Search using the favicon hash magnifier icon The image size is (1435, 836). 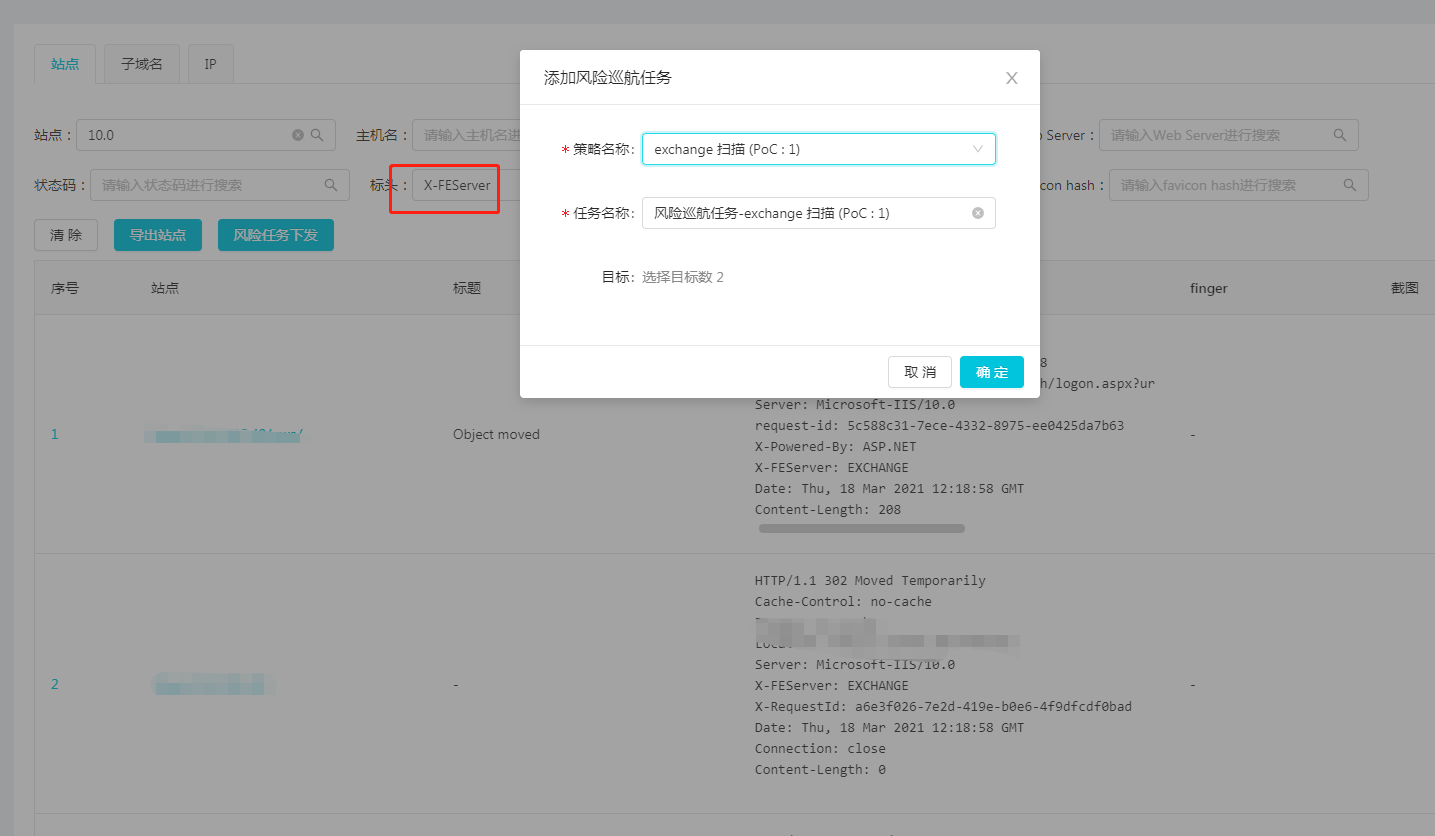point(1350,185)
